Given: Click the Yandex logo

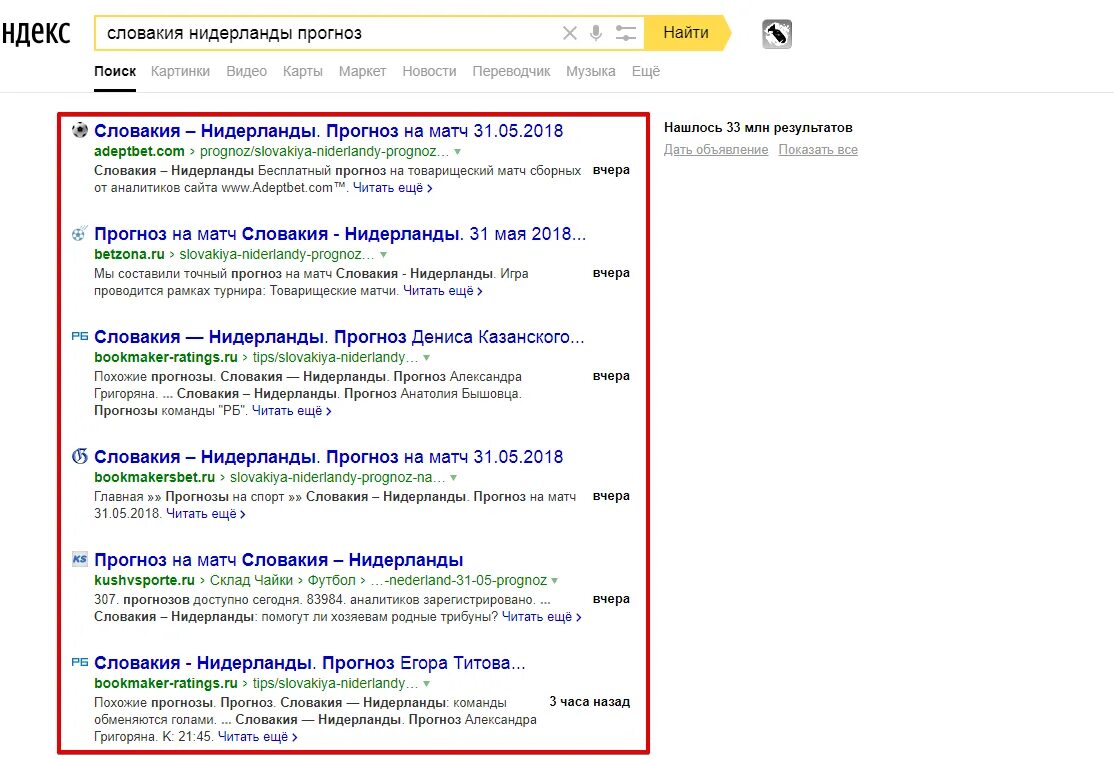Looking at the screenshot, I should click(x=36, y=33).
